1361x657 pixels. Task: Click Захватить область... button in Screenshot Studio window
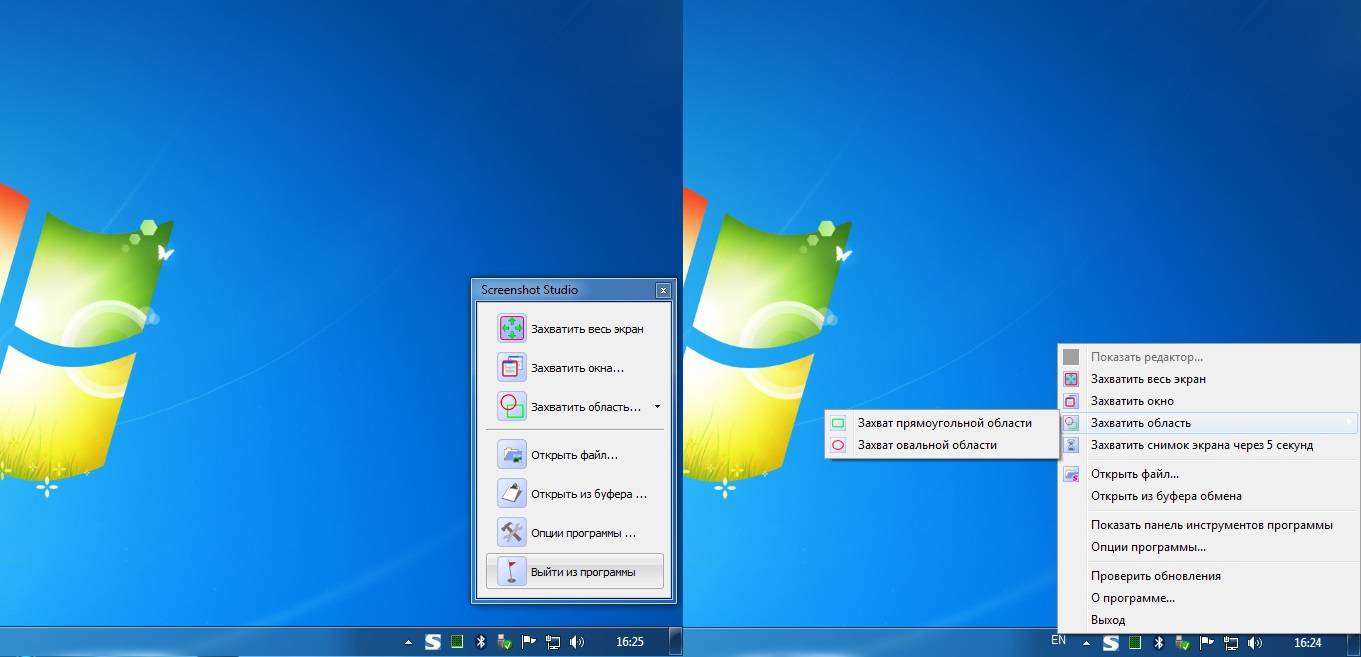point(568,406)
